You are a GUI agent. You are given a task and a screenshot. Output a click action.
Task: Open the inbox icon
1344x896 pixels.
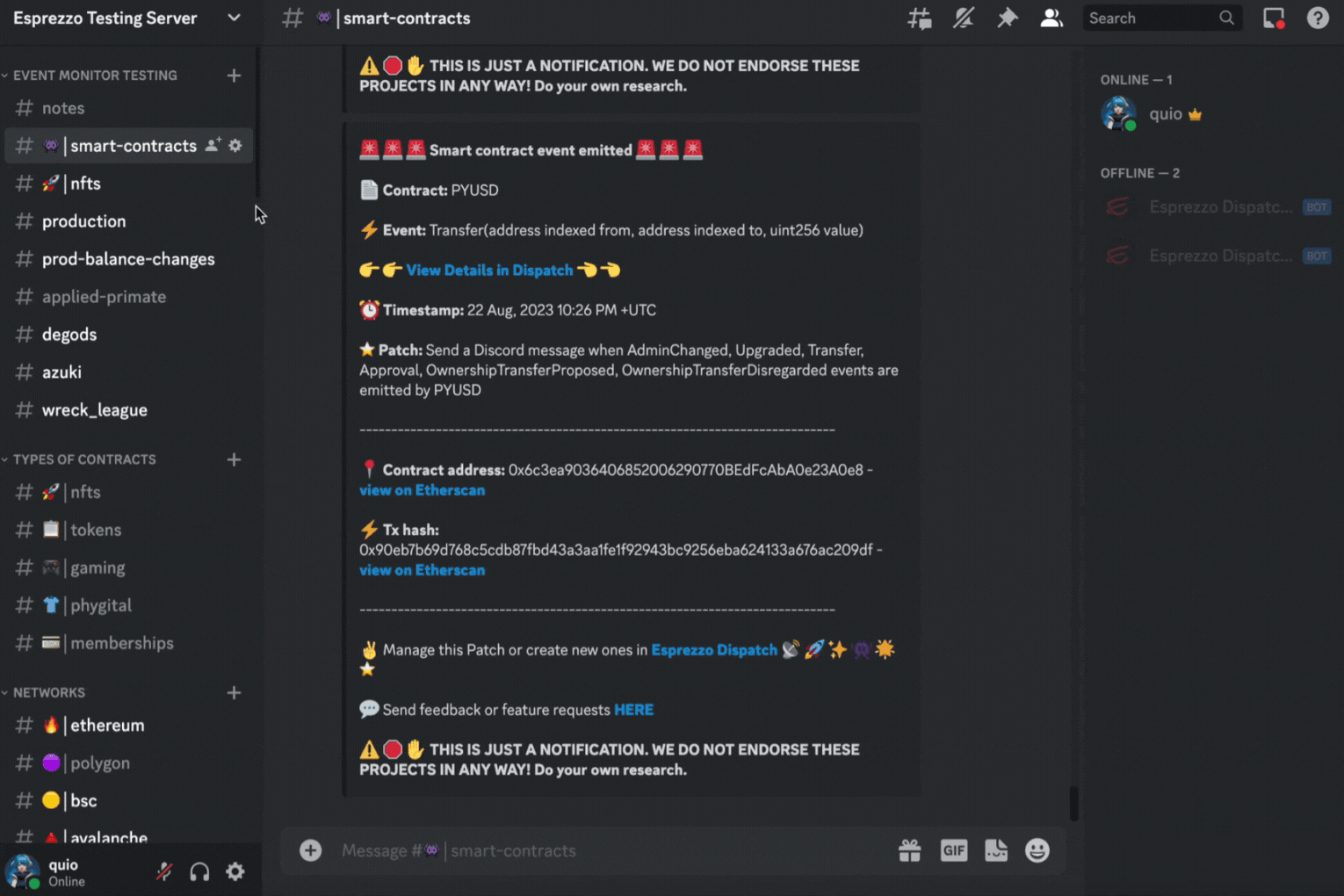[1273, 18]
